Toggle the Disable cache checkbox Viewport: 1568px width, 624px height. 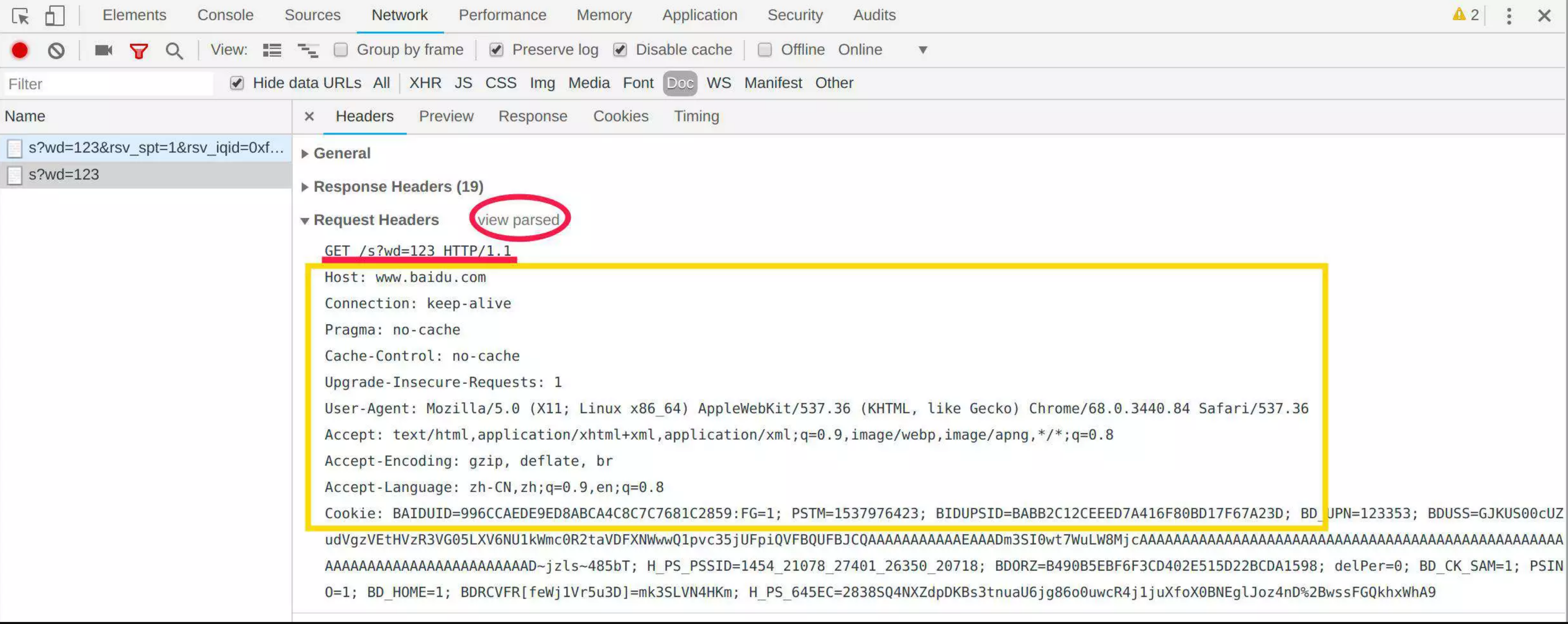point(620,50)
